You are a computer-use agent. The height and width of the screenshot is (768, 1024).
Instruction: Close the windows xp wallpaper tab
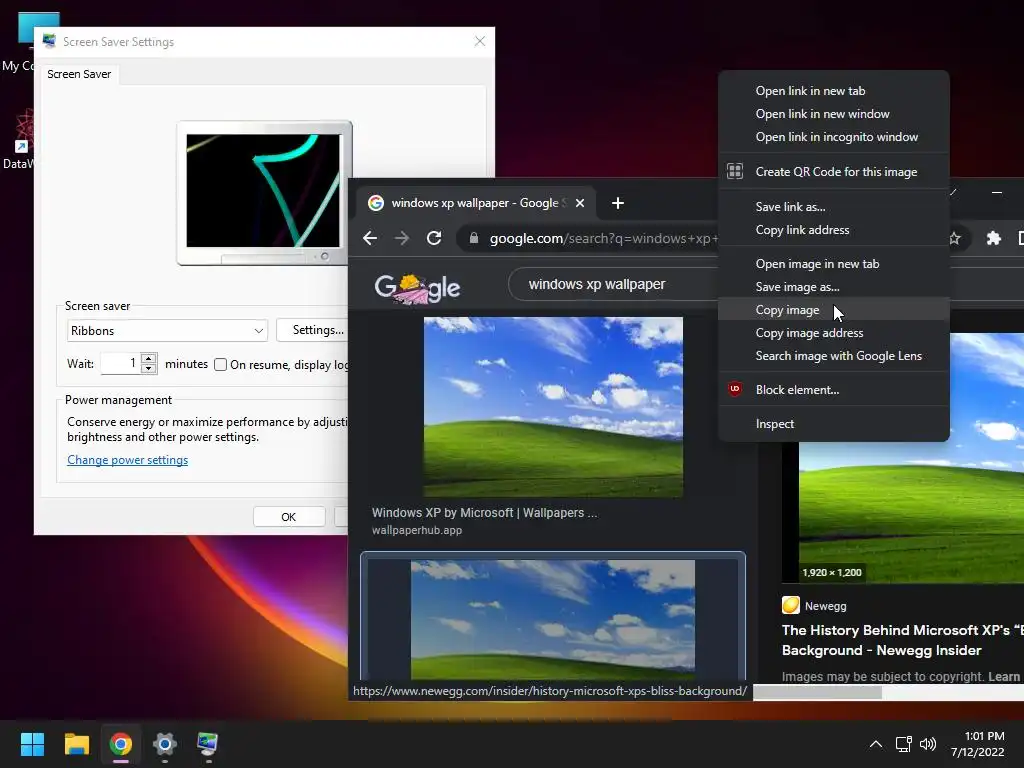point(579,203)
